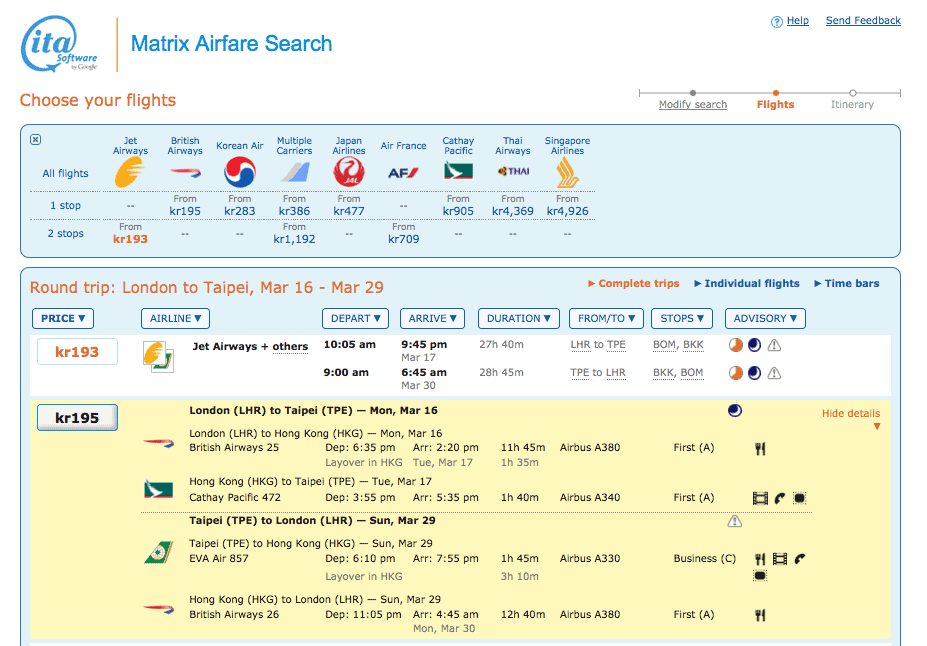Click Thai Airways price kr4,369
Screen dimensions: 927x646
click(x=513, y=211)
